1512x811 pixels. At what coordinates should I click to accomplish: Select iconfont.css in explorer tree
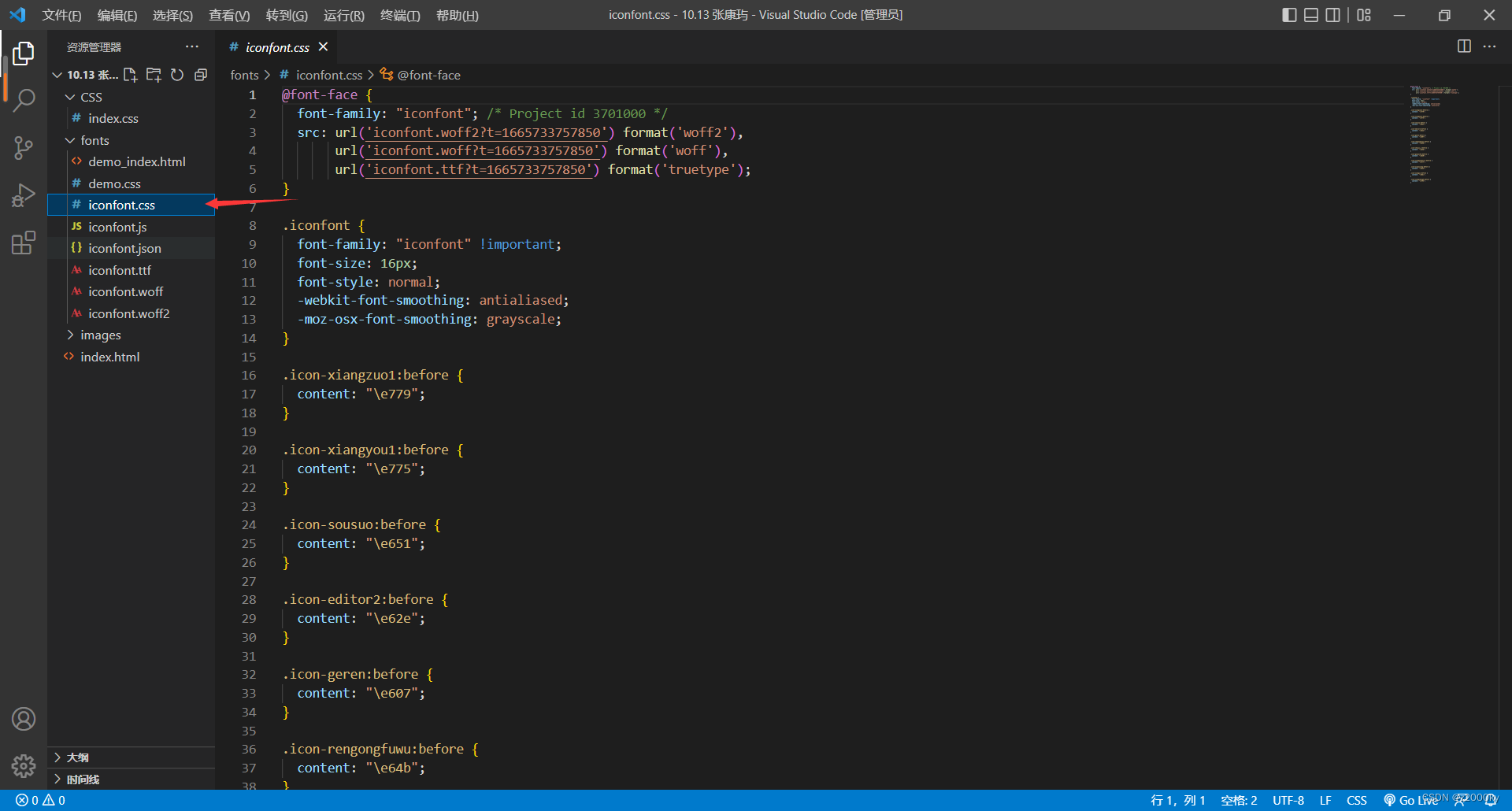tap(131, 205)
